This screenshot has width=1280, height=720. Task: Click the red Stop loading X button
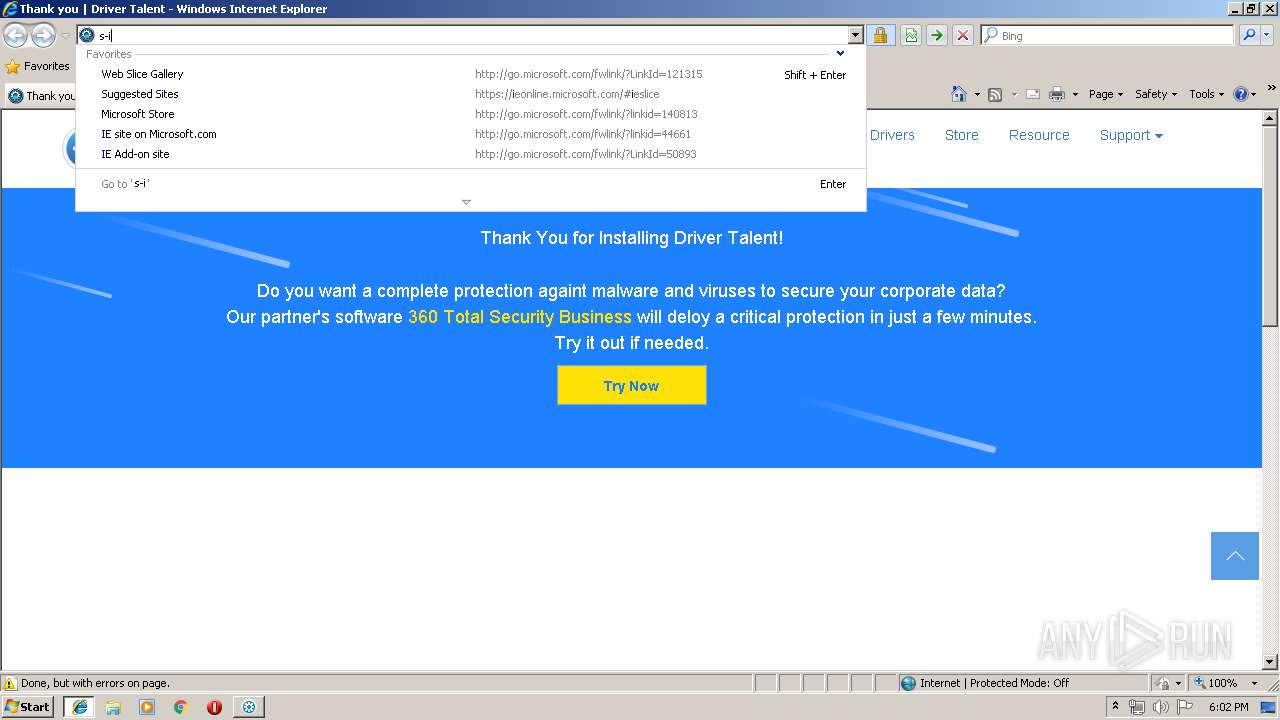963,36
